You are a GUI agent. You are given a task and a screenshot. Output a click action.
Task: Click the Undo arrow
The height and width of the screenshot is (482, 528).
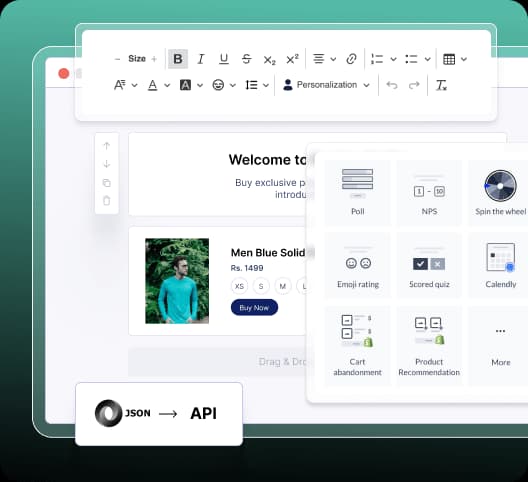pyautogui.click(x=392, y=85)
